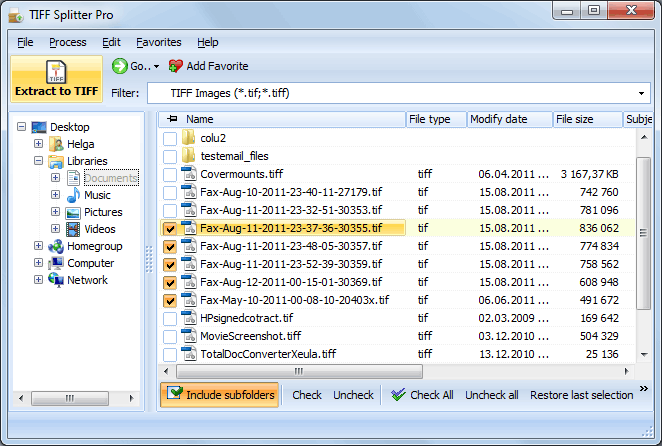662x446 pixels.
Task: Click the Extract to TIFF icon button
Action: 56,79
